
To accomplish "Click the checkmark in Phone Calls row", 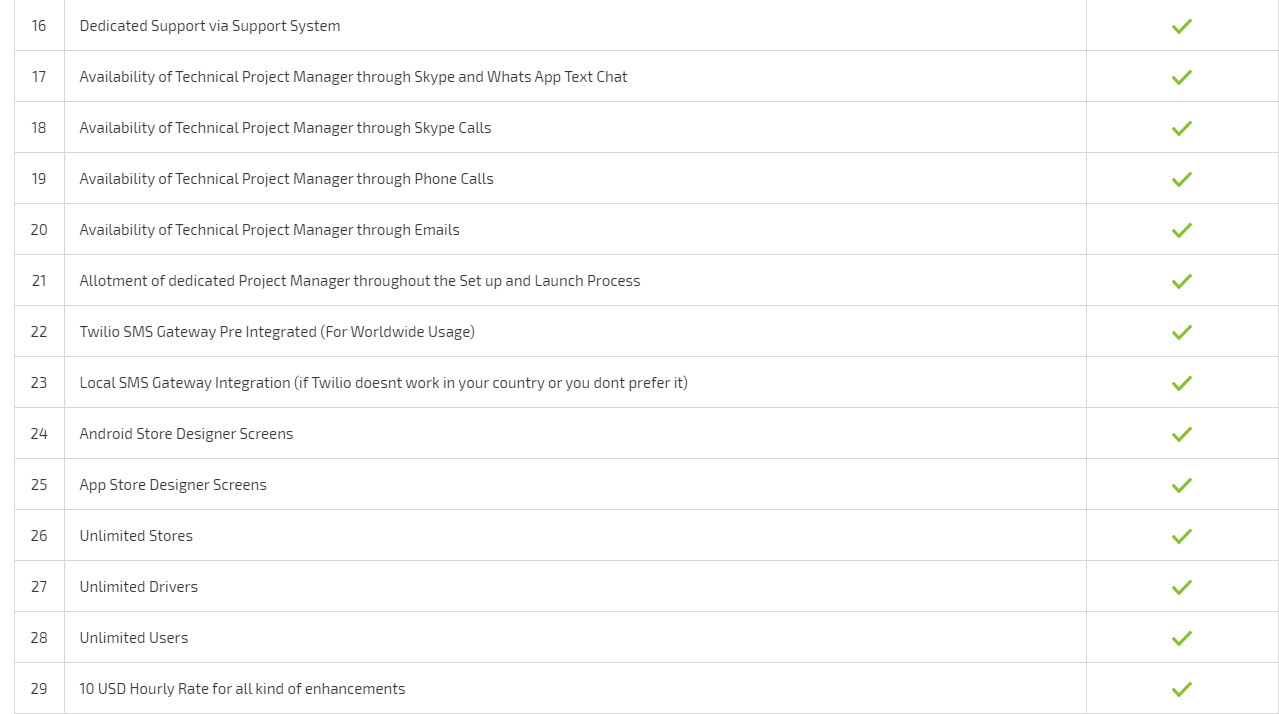I will pos(1182,179).
